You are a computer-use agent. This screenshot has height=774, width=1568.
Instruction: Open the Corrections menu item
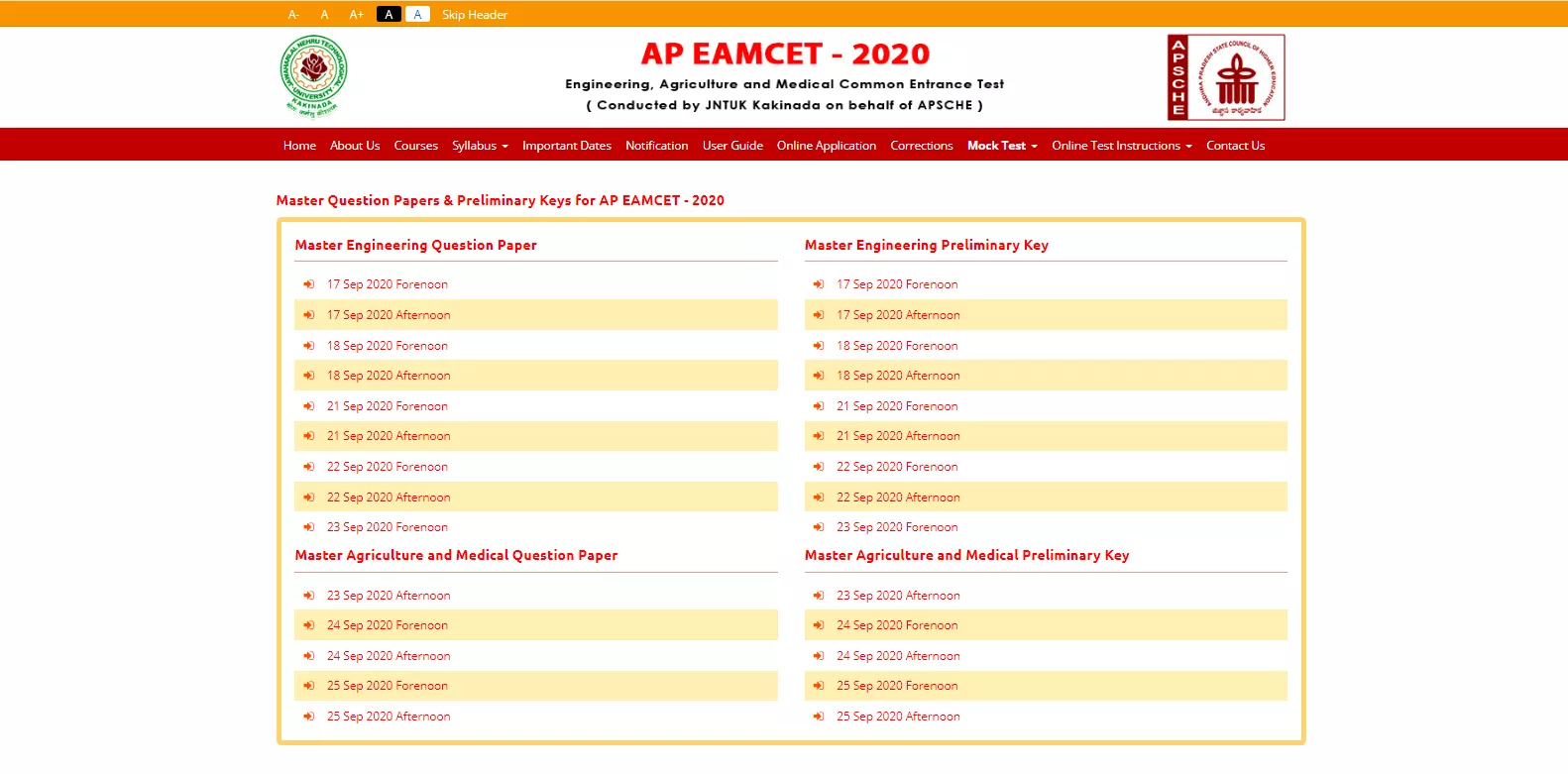(x=922, y=146)
